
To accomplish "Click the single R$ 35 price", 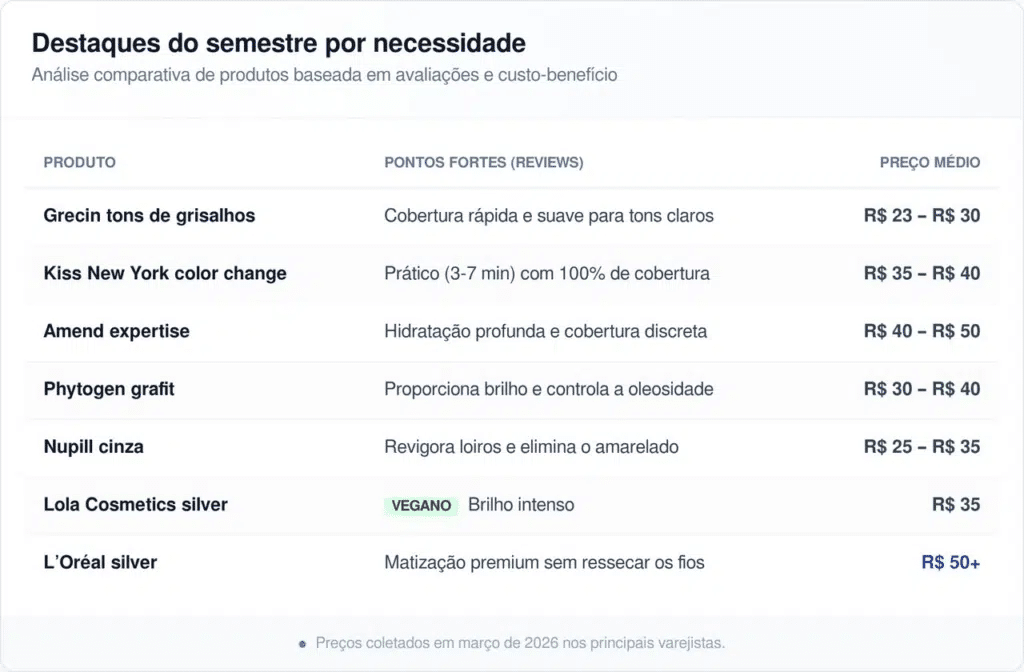I will pyautogui.click(x=956, y=505).
